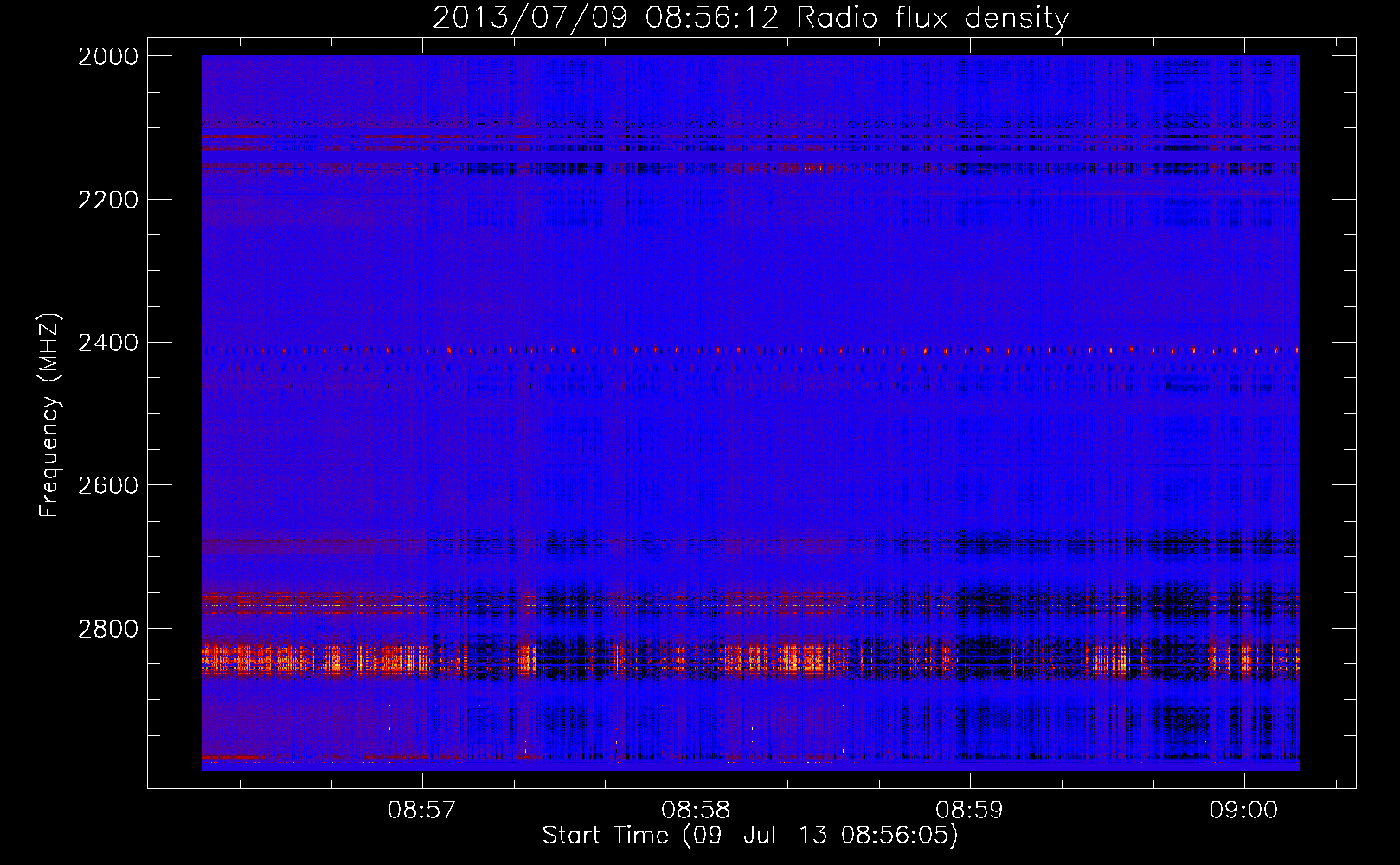This screenshot has width=1400, height=865.
Task: Click the 08:57 time tick label
Action: pyautogui.click(x=422, y=811)
